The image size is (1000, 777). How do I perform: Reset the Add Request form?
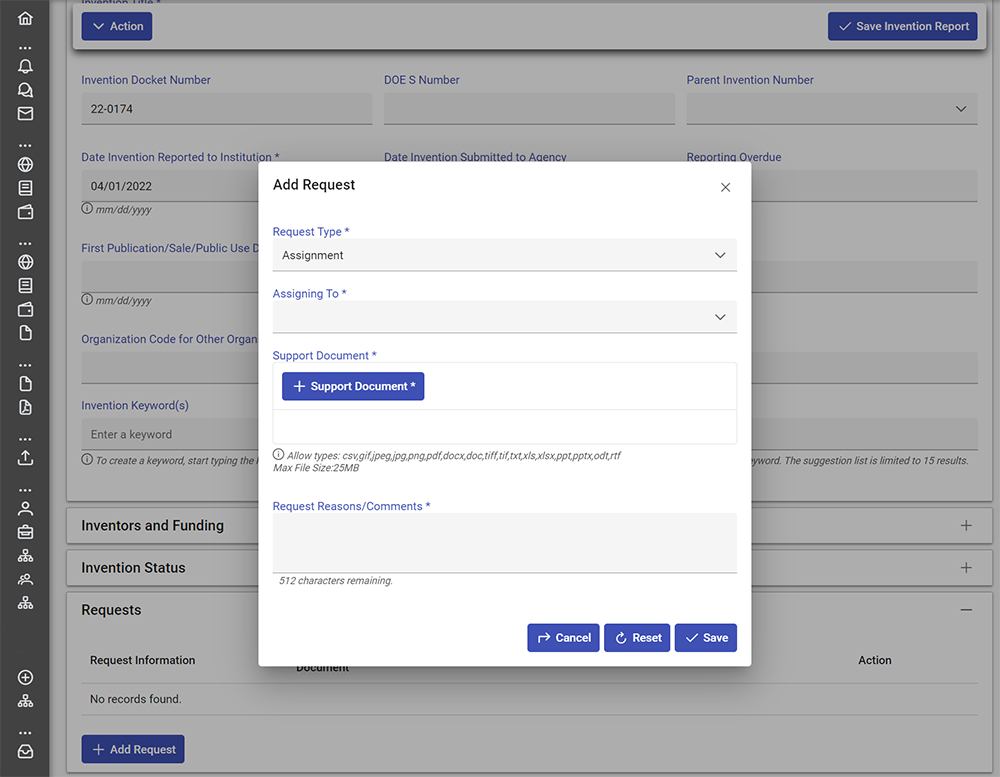pos(637,638)
